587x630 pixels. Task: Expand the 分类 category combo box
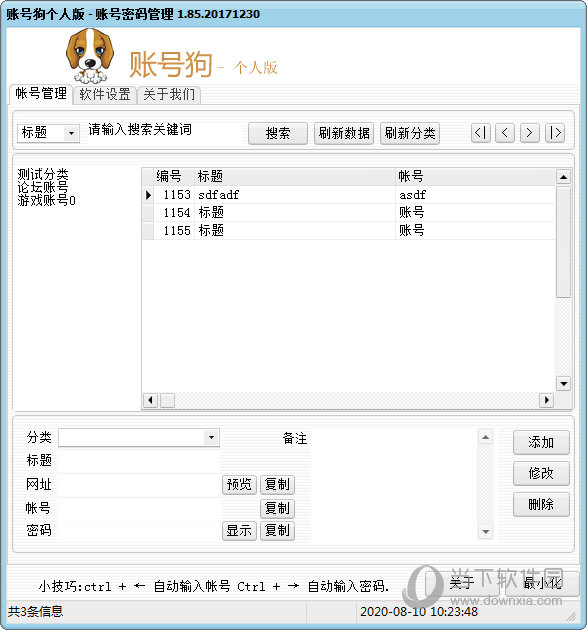pos(211,437)
